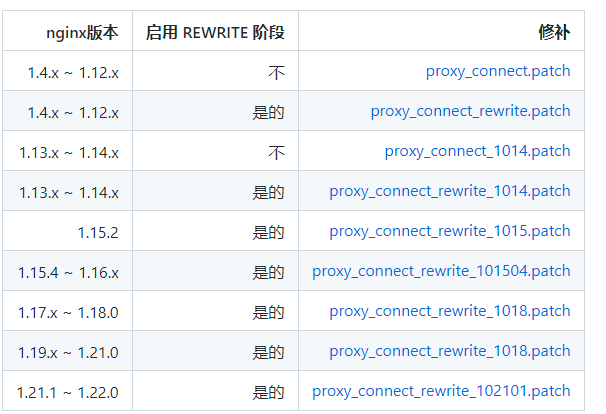This screenshot has height=414, width=606.
Task: Open proxy_connect_rewrite_1015.patch link
Action: tap(450, 232)
